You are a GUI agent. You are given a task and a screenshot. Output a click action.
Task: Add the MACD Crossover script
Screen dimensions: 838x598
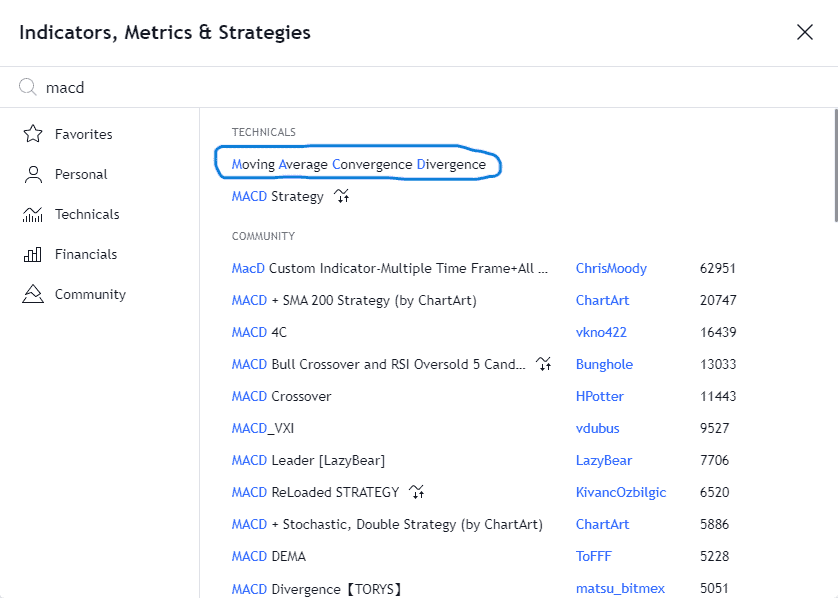coord(281,396)
